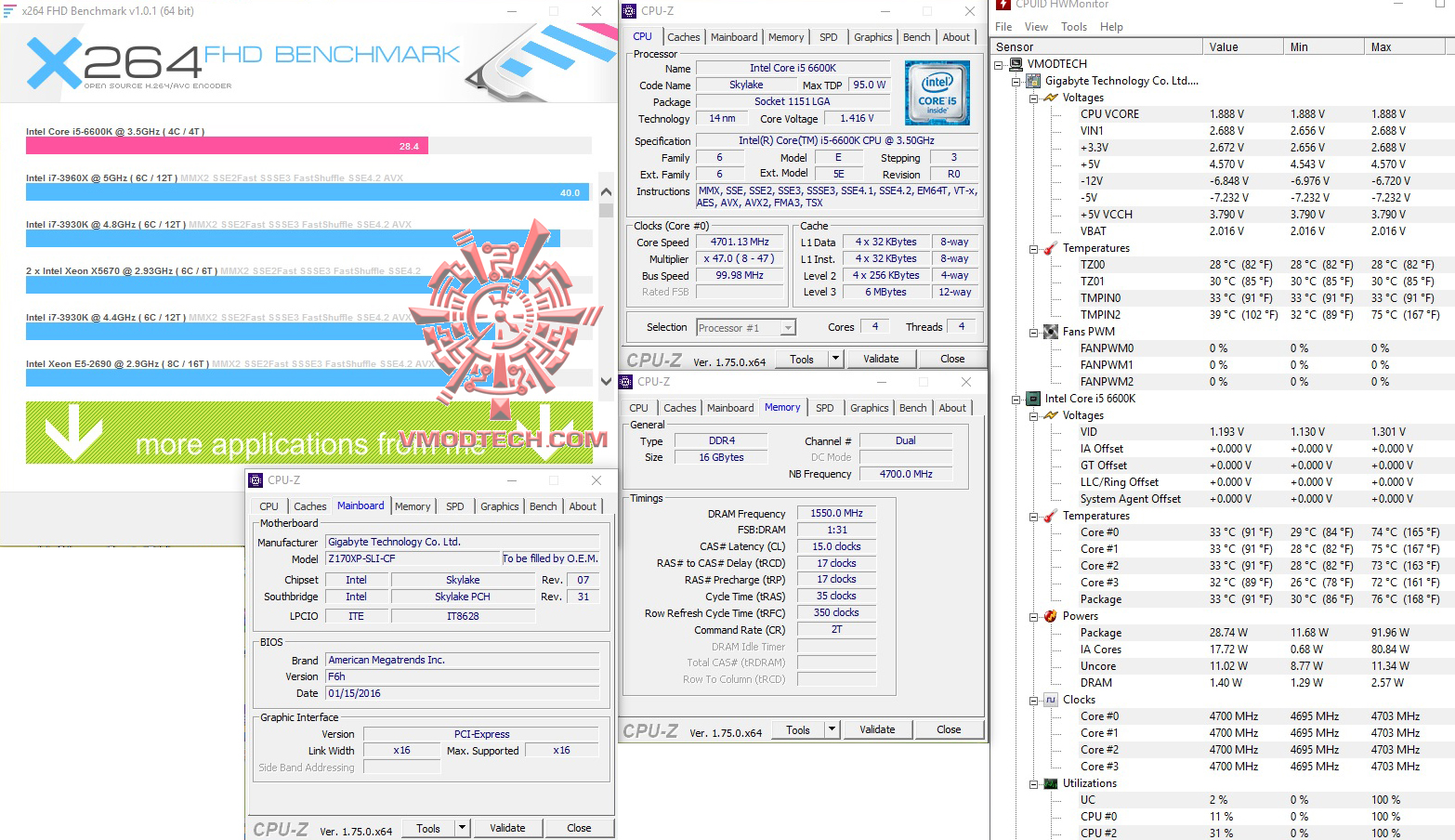Collapse the Utilizations group
1455x840 pixels.
1034,783
